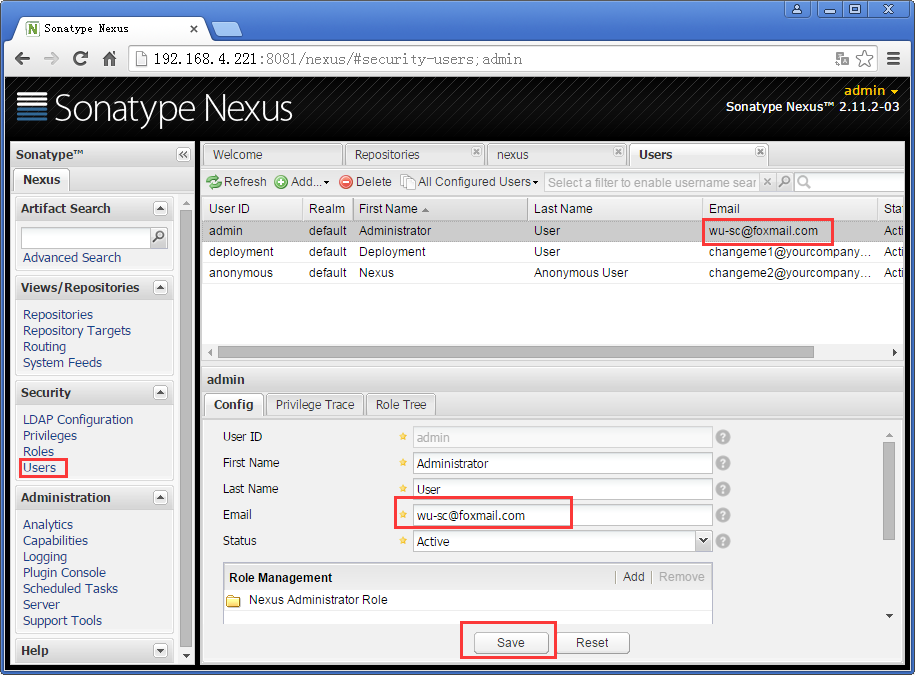Viewport: 915px width, 675px height.
Task: Collapse the Views/Repositories section
Action: point(160,288)
